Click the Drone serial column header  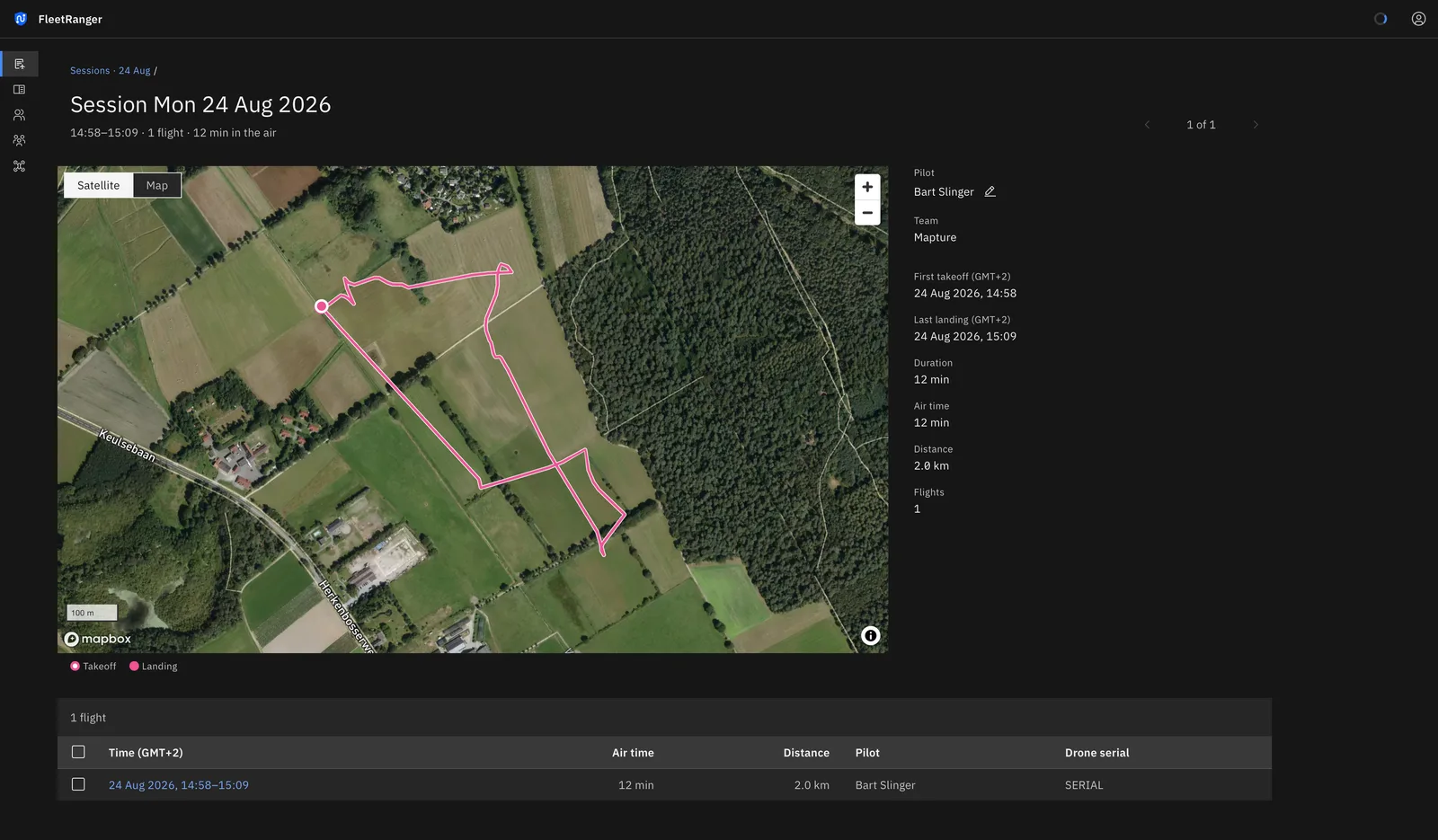click(x=1096, y=753)
